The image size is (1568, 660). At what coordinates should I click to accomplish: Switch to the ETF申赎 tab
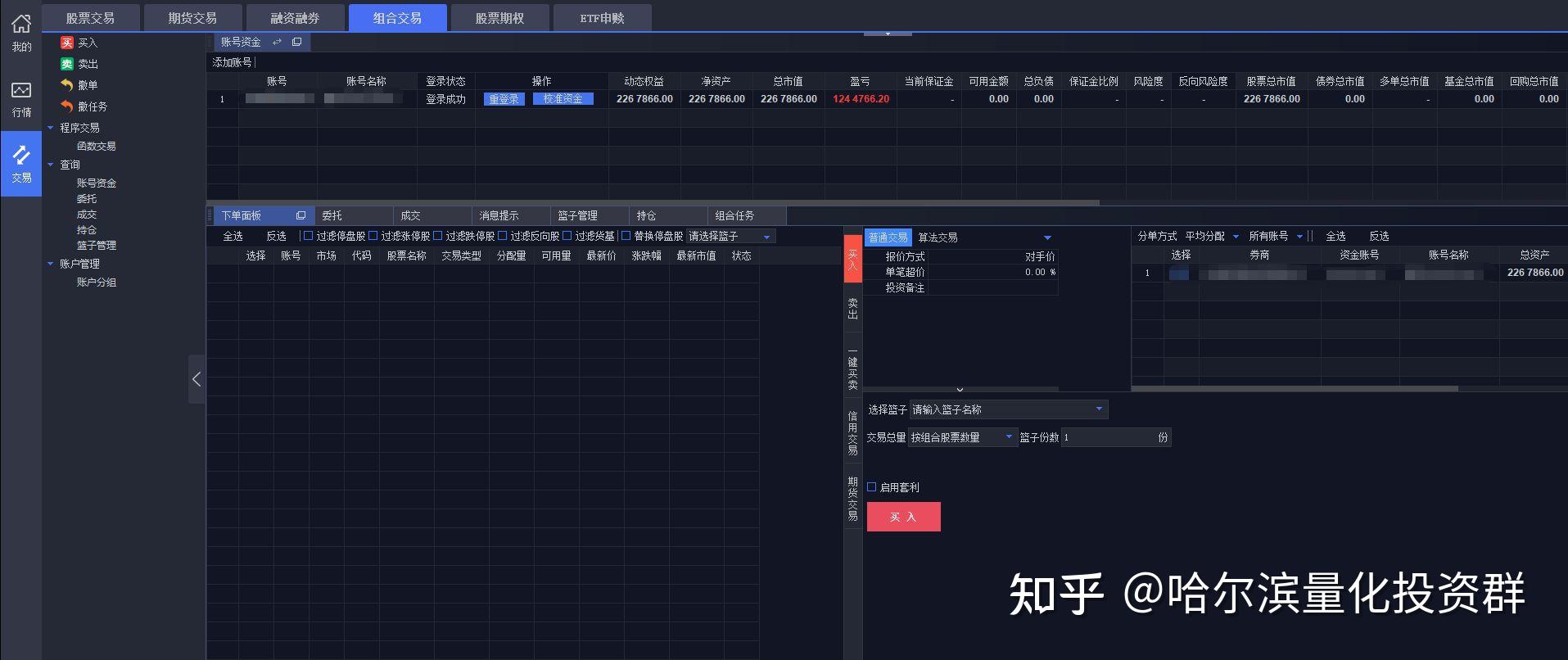click(602, 18)
